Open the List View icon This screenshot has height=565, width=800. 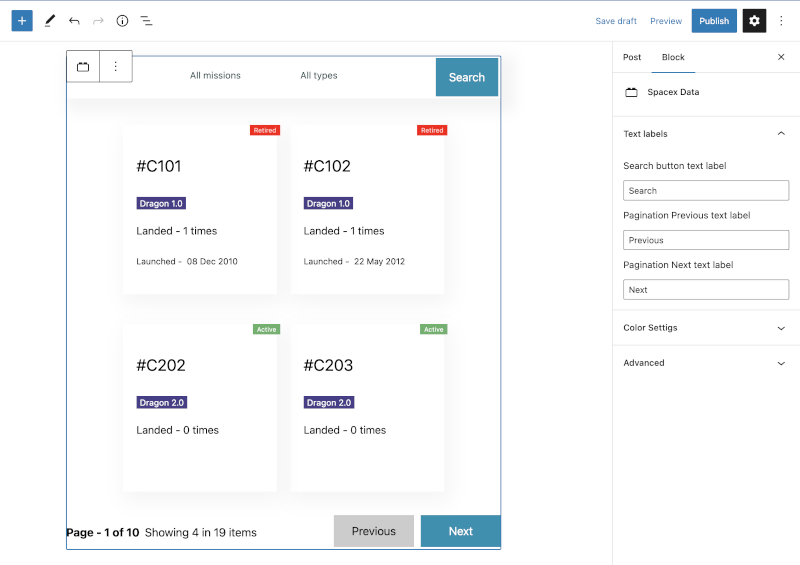click(x=146, y=21)
